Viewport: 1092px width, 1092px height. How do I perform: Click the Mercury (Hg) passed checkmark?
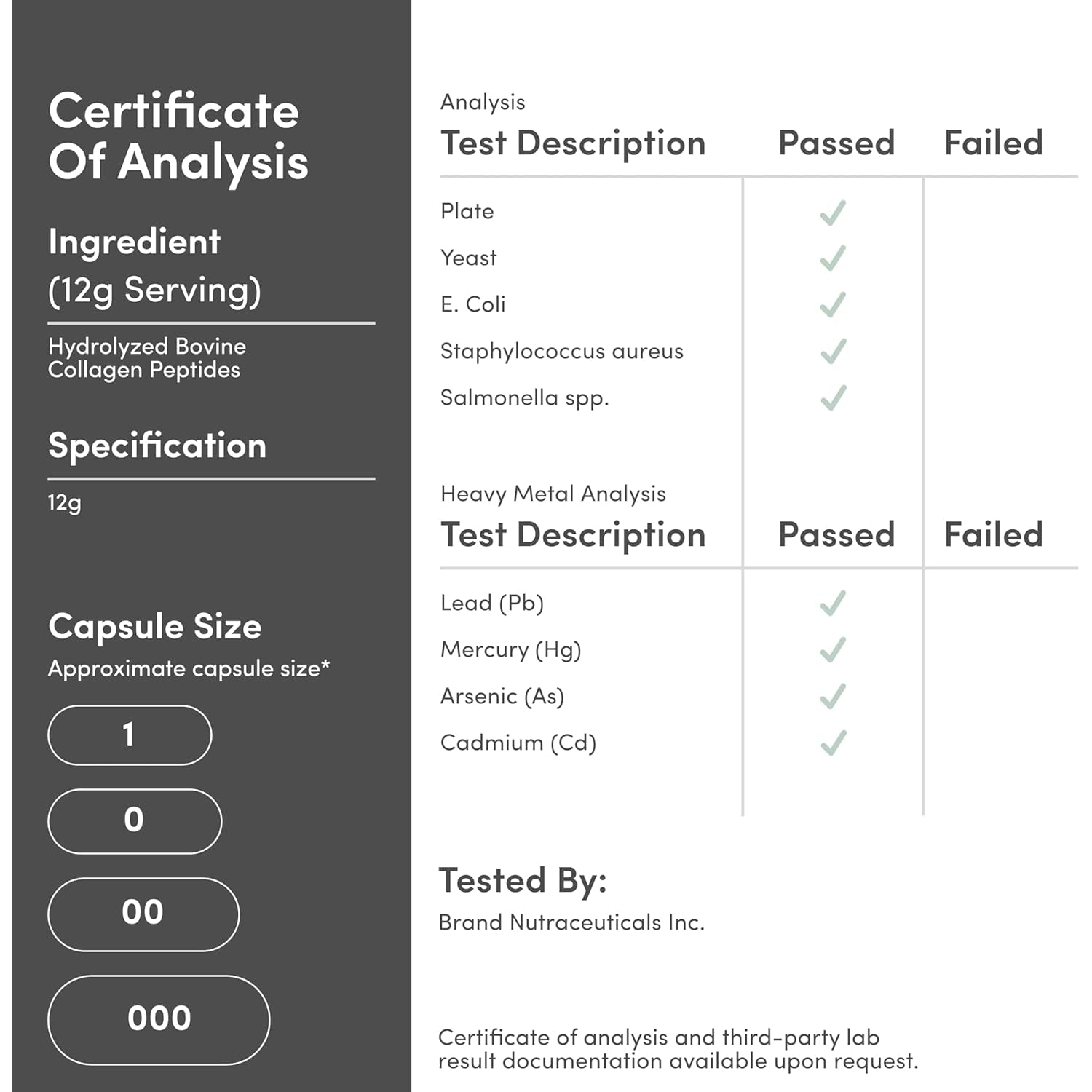[833, 650]
